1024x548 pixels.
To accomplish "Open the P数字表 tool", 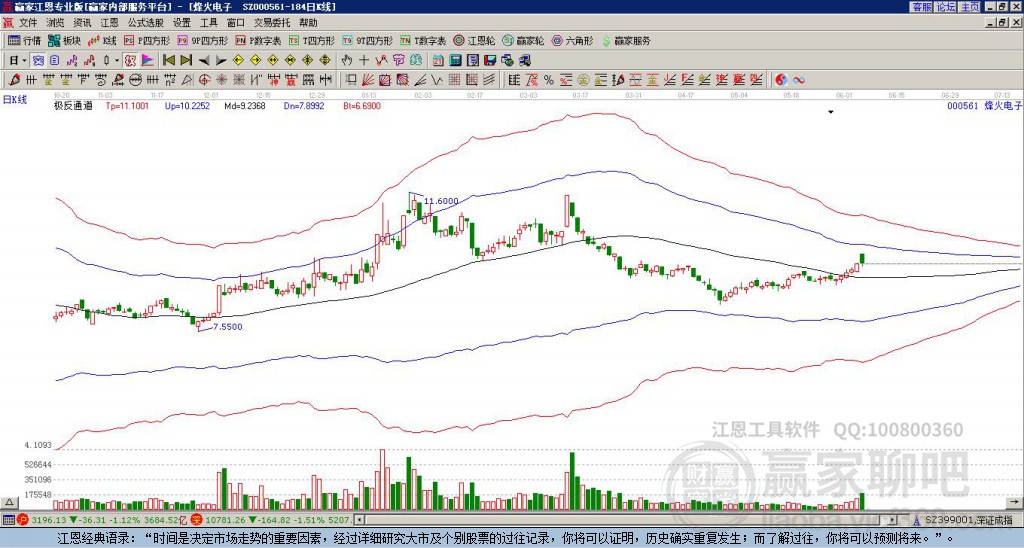I will point(258,40).
